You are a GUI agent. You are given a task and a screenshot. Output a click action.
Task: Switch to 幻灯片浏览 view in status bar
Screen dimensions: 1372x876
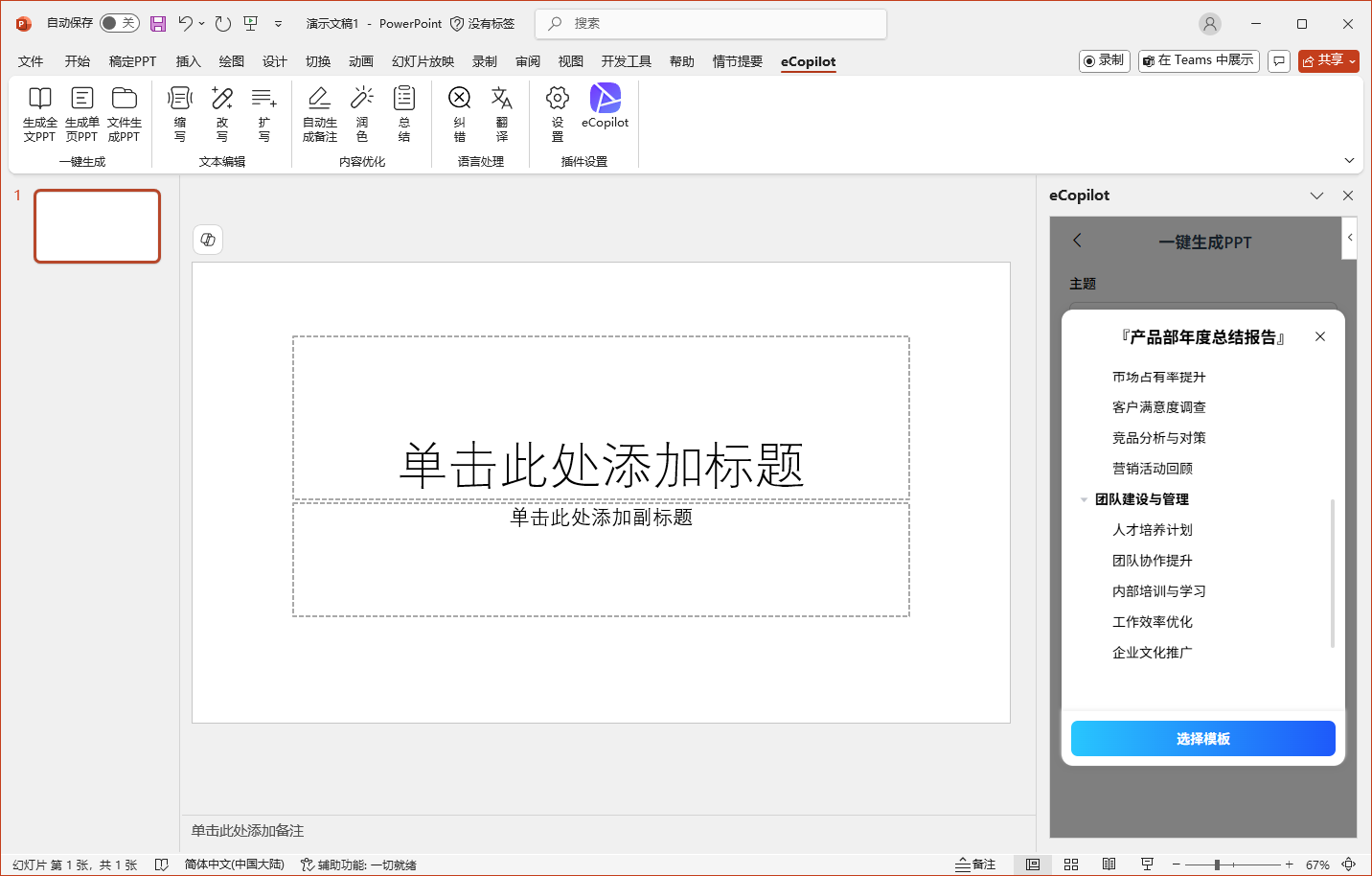[1071, 864]
